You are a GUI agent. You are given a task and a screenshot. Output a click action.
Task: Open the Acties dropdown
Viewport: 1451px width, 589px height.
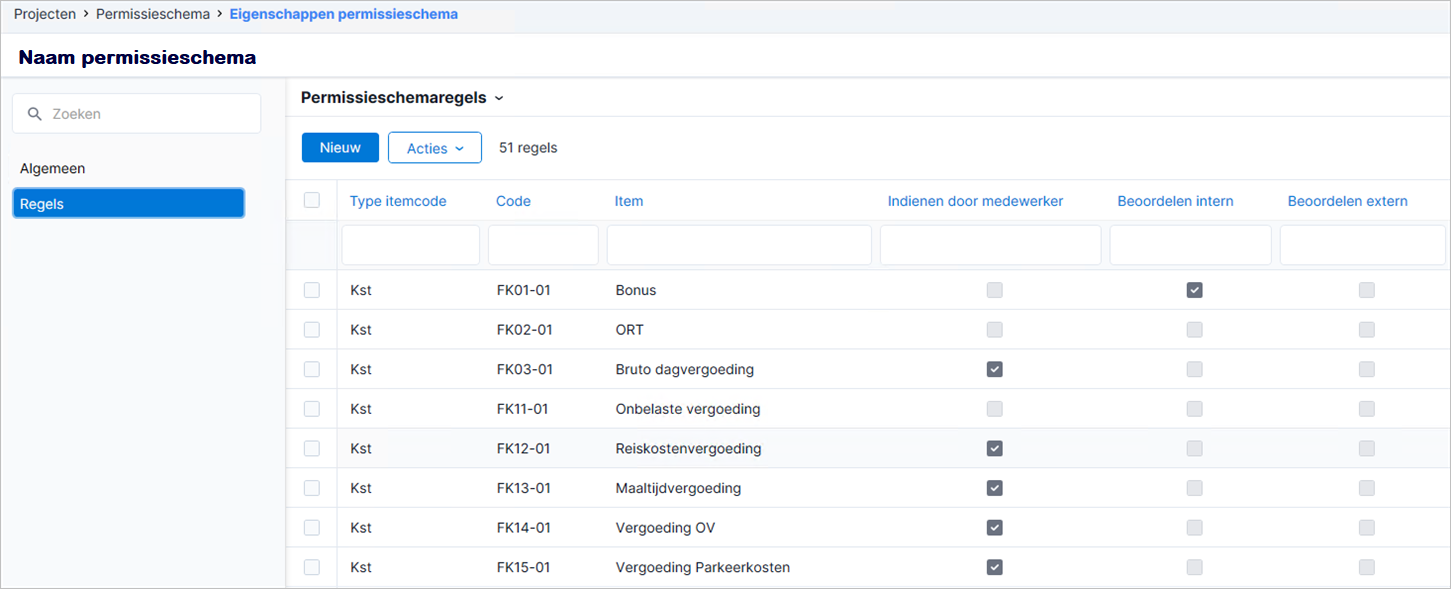(x=435, y=148)
